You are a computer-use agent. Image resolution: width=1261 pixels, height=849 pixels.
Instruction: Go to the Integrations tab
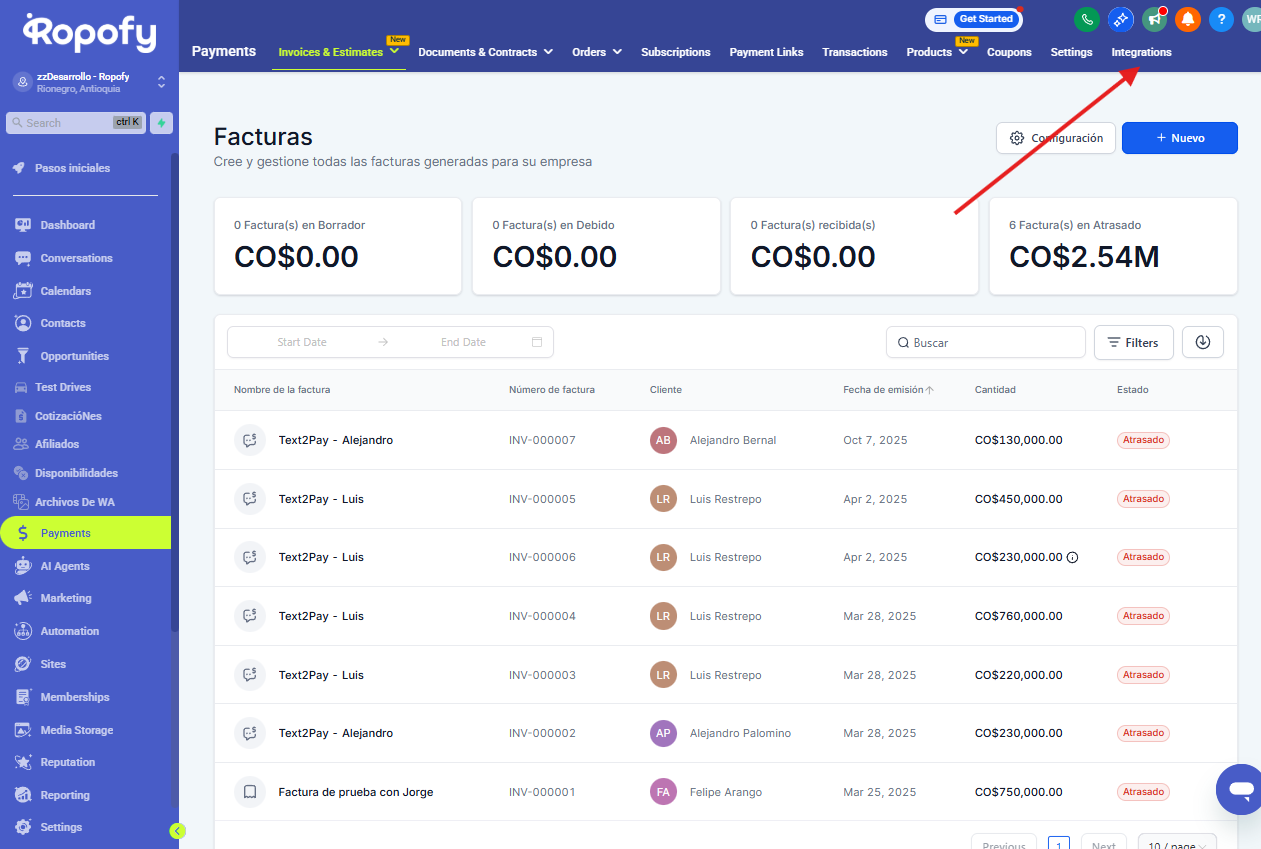(1141, 52)
